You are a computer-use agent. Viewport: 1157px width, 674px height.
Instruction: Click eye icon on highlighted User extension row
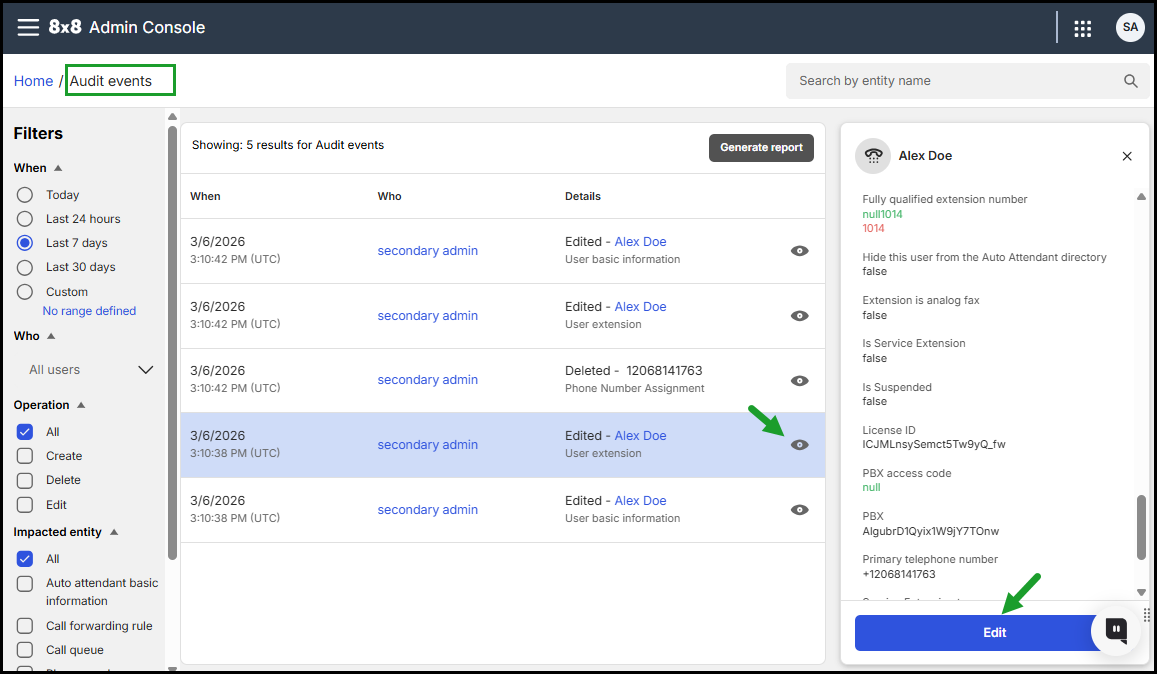click(x=799, y=445)
